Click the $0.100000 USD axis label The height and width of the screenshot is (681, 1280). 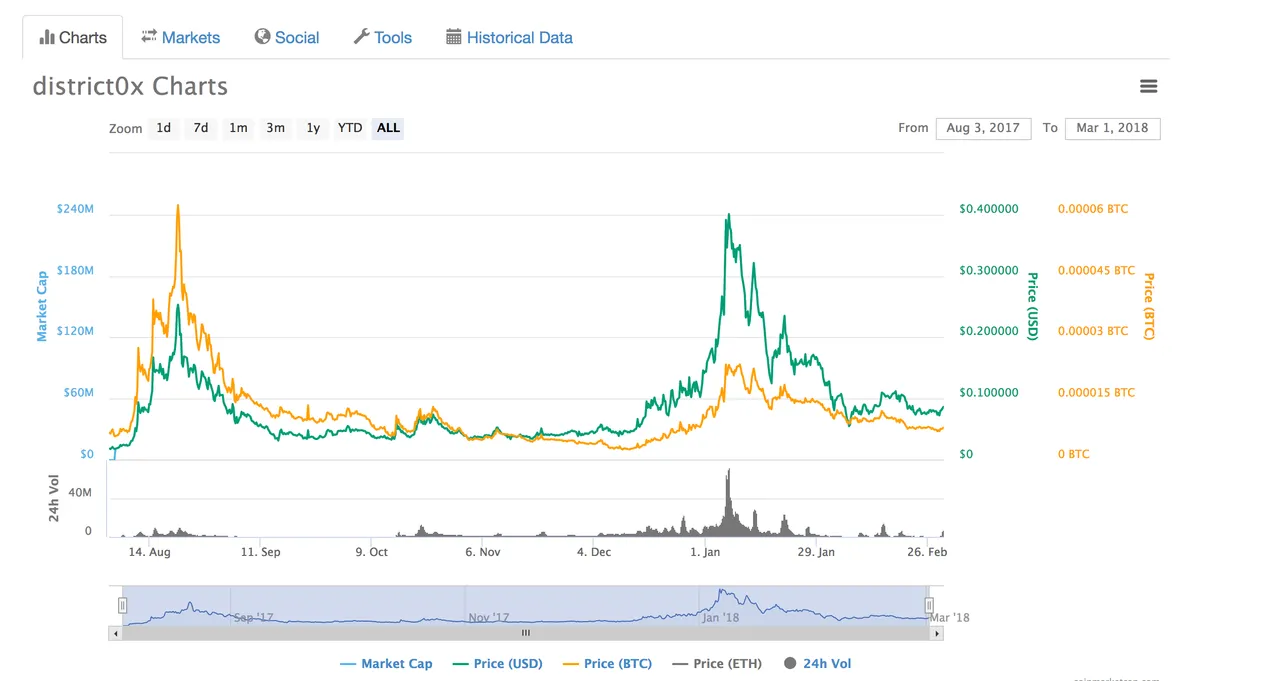pos(988,393)
